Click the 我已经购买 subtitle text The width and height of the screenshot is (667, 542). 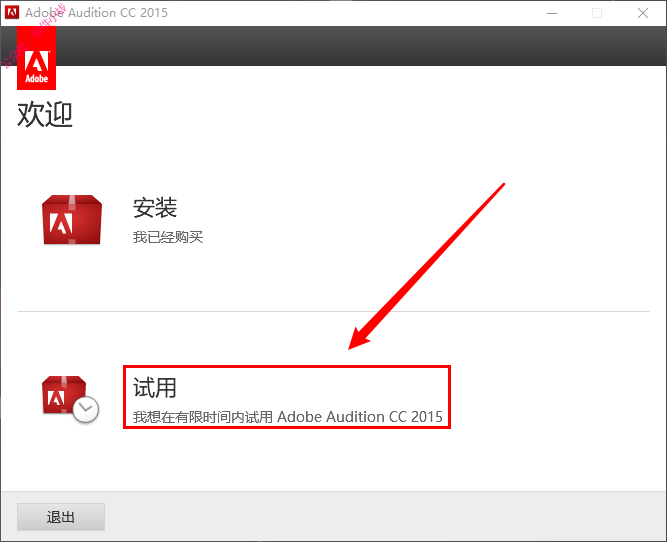pyautogui.click(x=168, y=237)
